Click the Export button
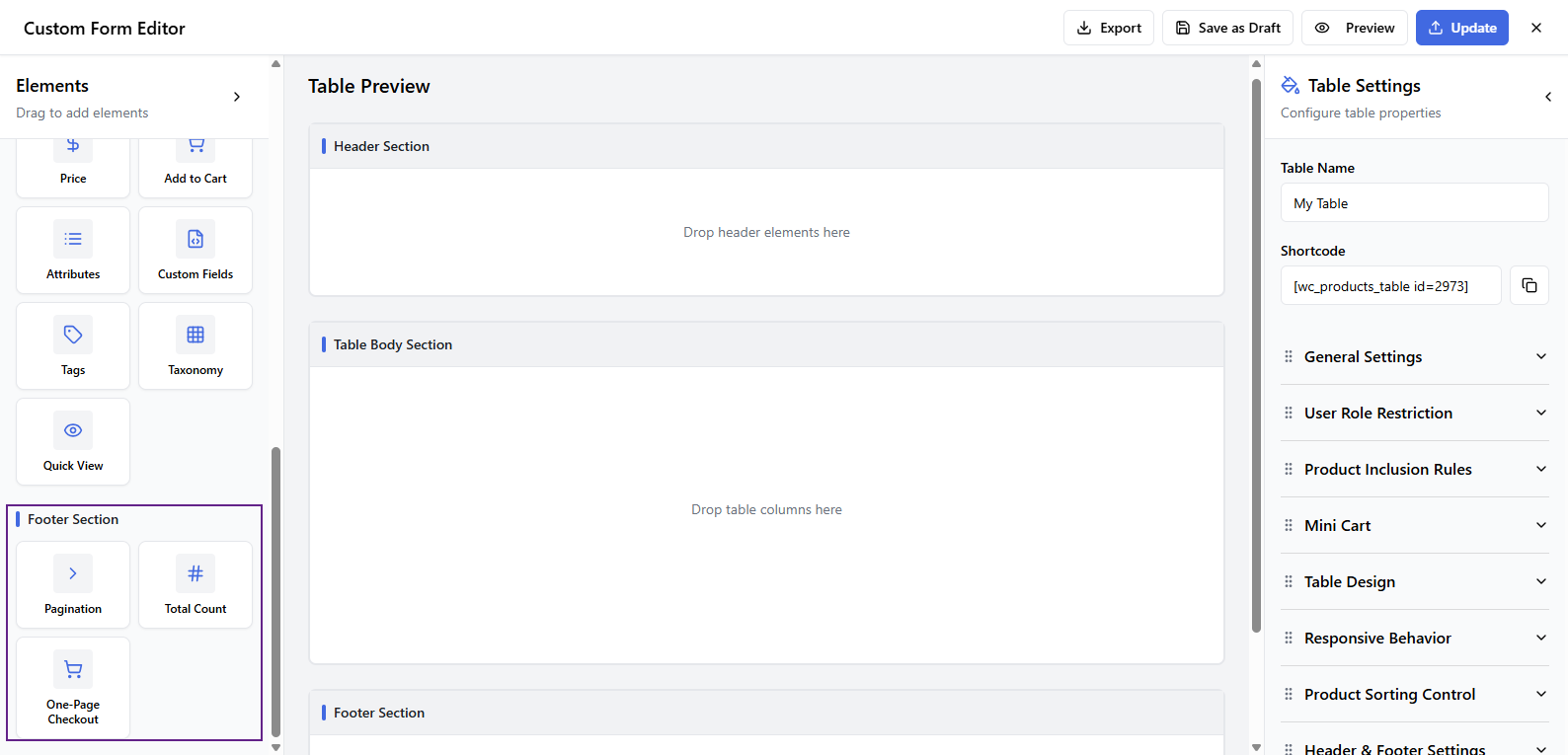This screenshot has height=755, width=1568. 1108,28
